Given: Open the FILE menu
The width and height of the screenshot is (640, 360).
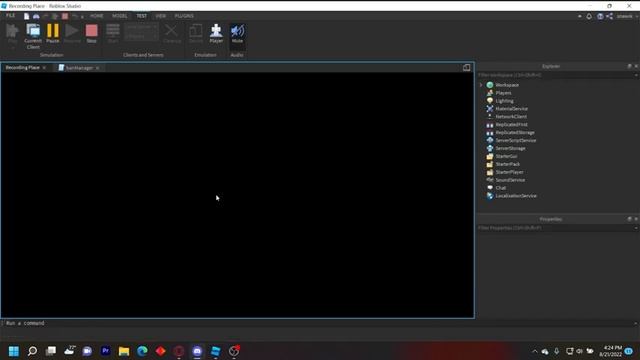Looking at the screenshot, I should point(11,16).
